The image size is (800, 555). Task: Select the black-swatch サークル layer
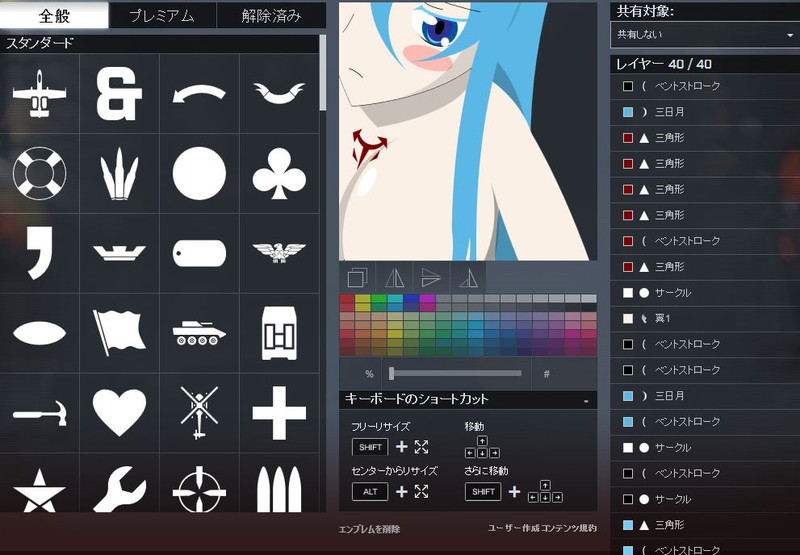(705, 499)
